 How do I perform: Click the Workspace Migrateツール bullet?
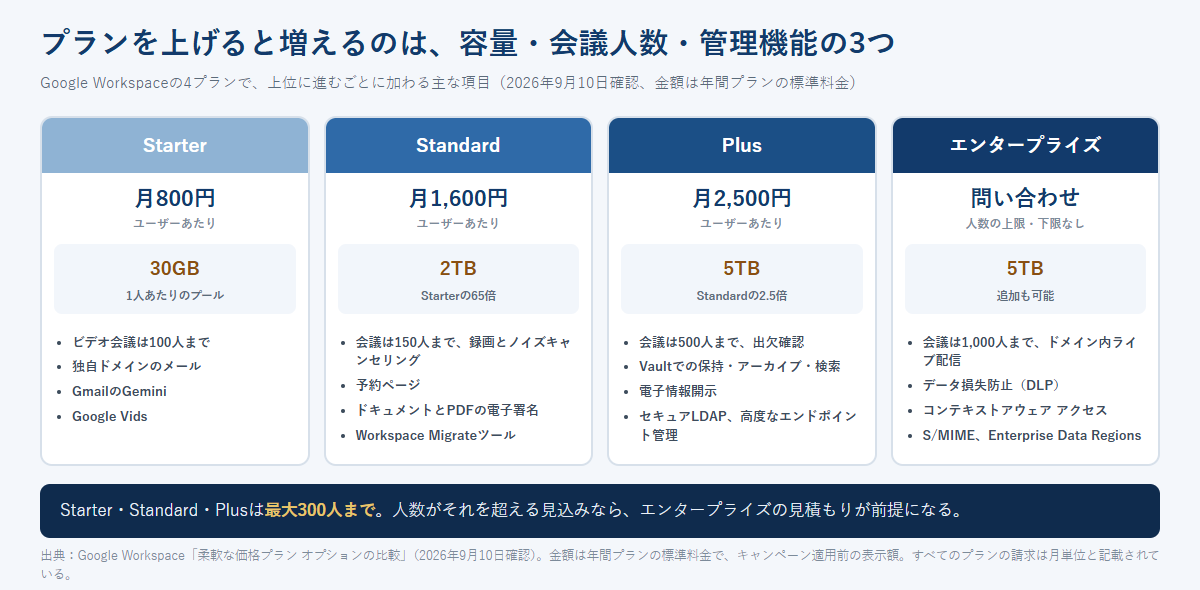point(436,435)
